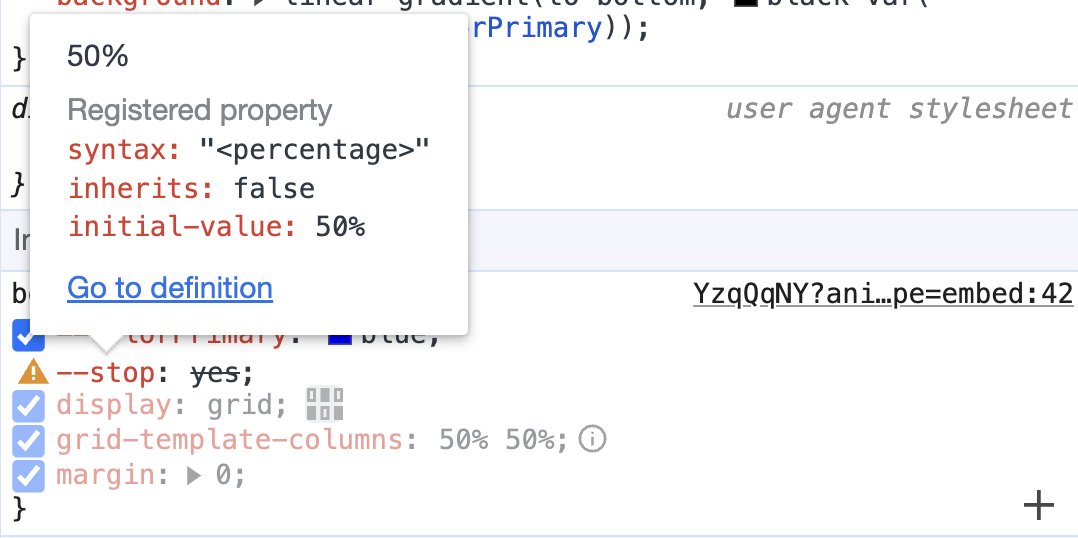Open the YzqQqNY embed:42 source link
This screenshot has width=1078, height=538.
(x=883, y=294)
